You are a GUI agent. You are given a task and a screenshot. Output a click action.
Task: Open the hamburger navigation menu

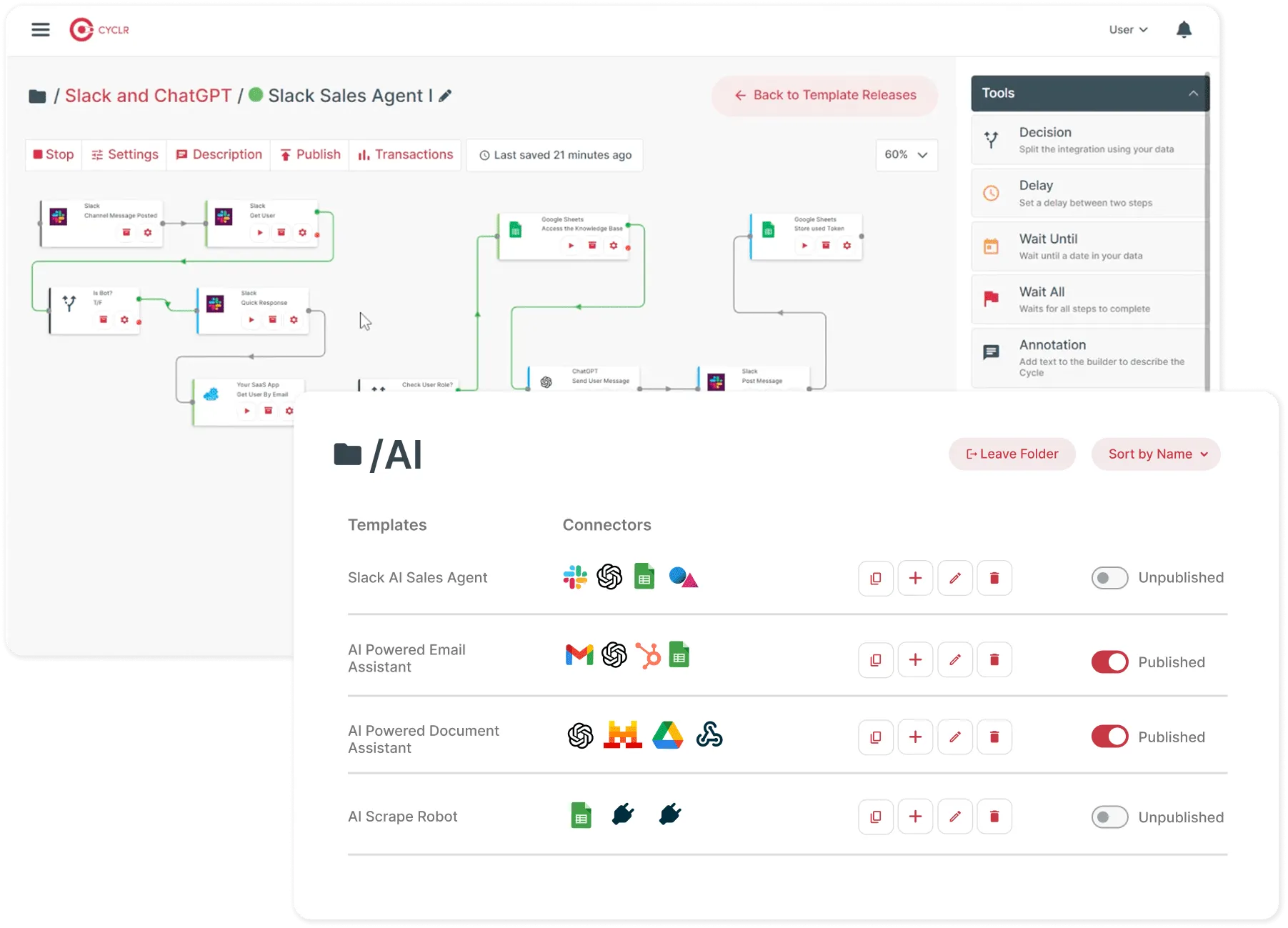point(41,29)
